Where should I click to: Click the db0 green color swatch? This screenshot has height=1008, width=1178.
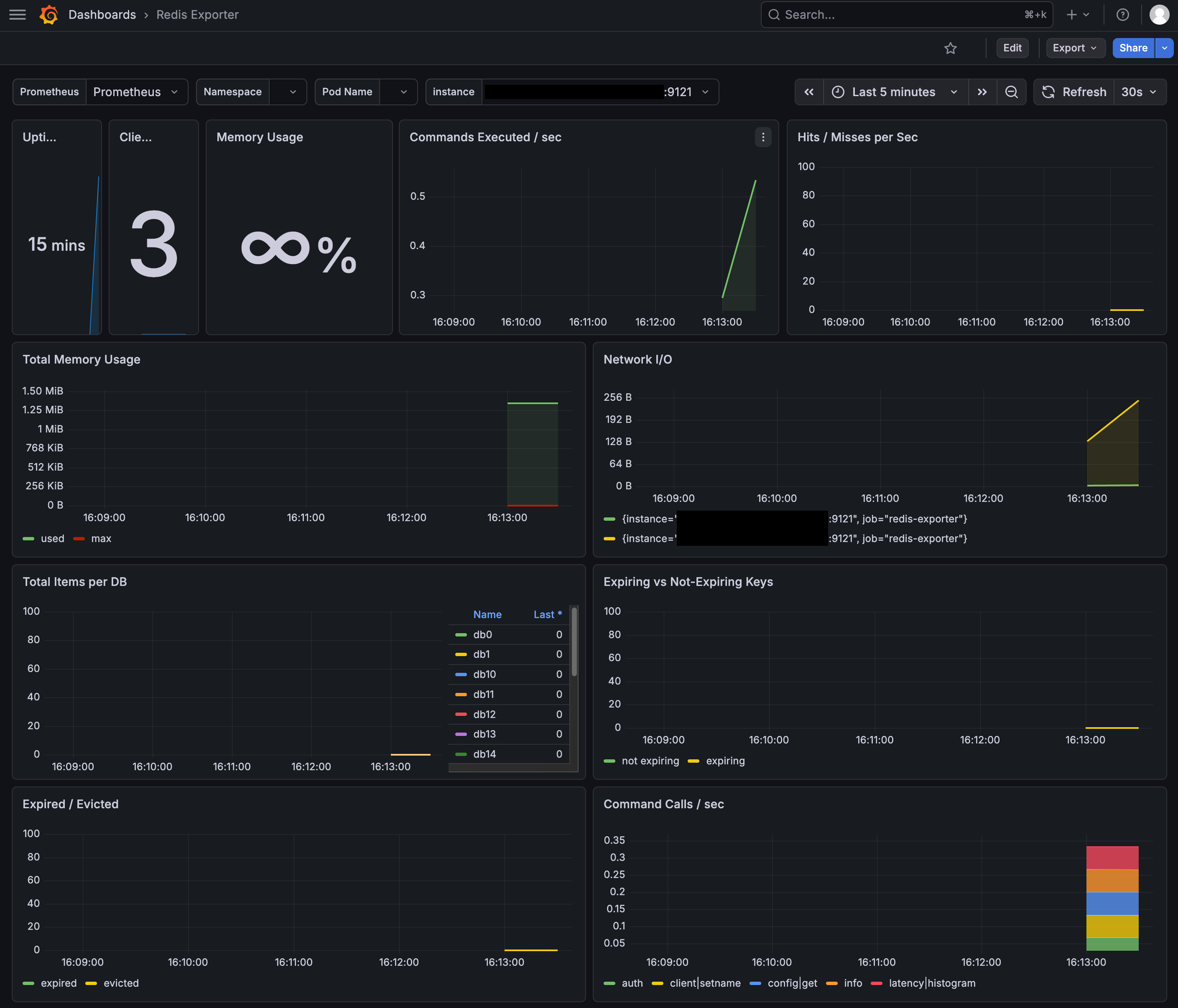click(x=461, y=634)
